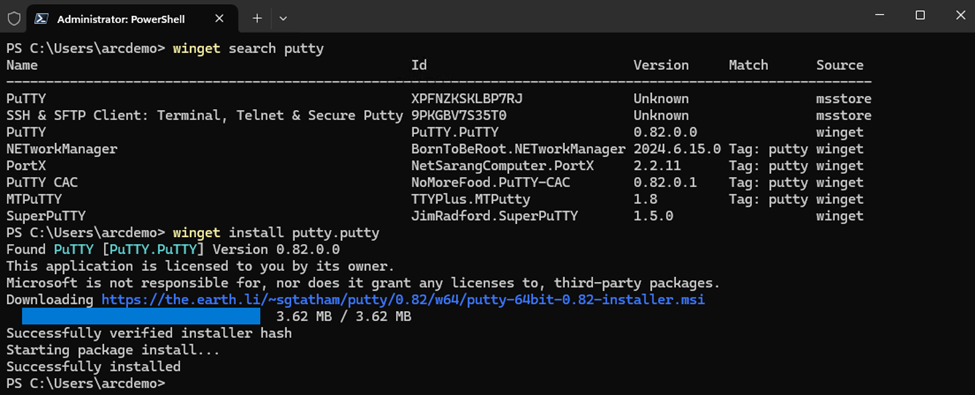Viewport: 975px width, 395px height.
Task: Click the Version column header
Action: tap(661, 65)
